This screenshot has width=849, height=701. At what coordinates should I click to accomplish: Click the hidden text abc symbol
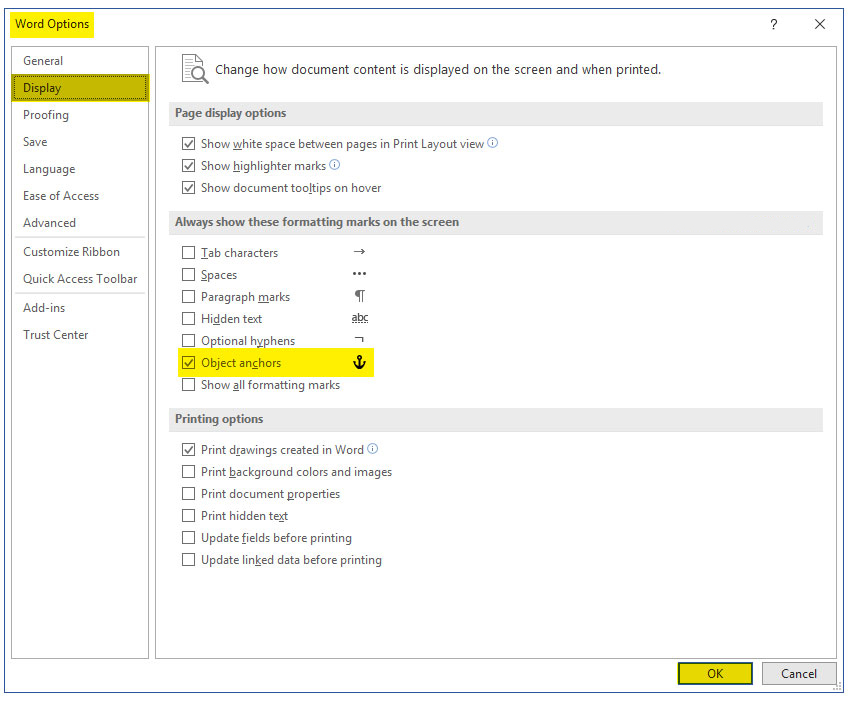360,318
